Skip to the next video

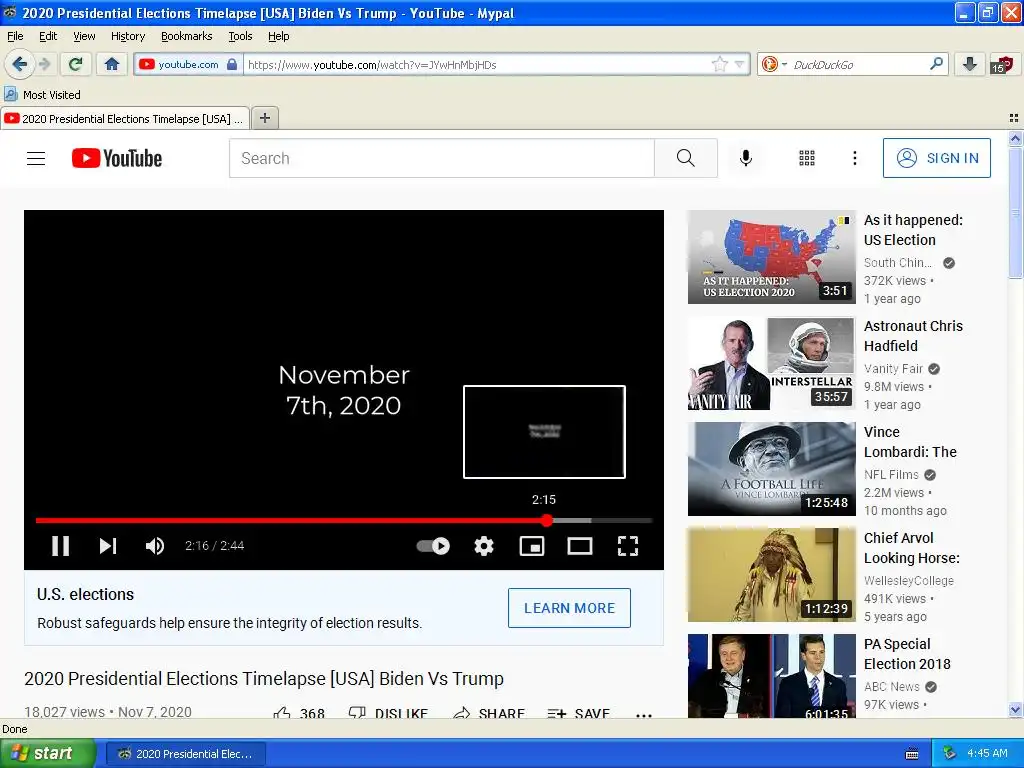coord(108,546)
